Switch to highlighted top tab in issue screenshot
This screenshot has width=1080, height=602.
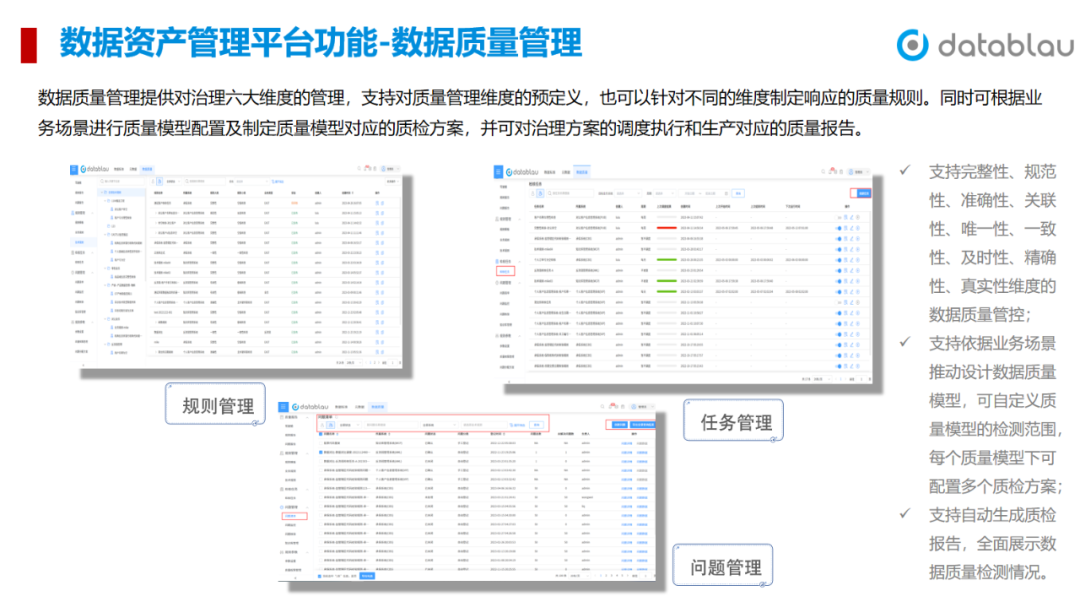[x=377, y=407]
